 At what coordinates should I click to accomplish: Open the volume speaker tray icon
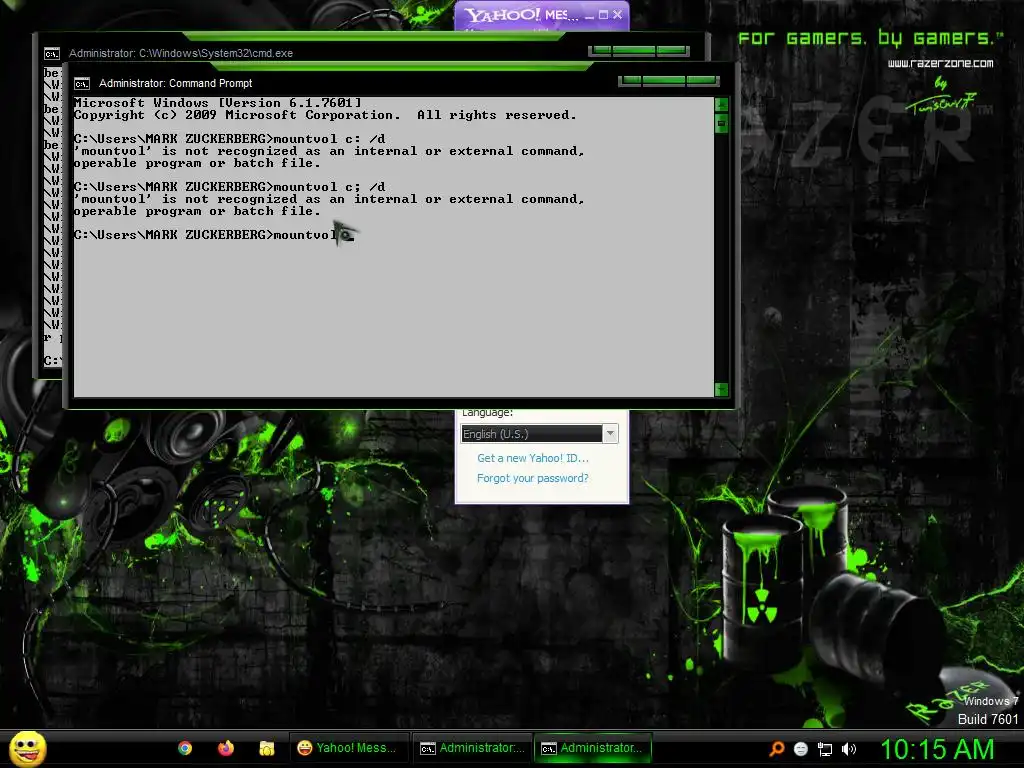[x=849, y=749]
